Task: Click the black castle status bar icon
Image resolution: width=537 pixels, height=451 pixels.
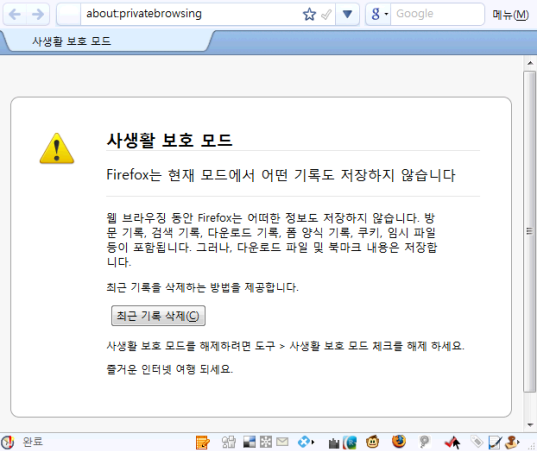Action: 334,443
